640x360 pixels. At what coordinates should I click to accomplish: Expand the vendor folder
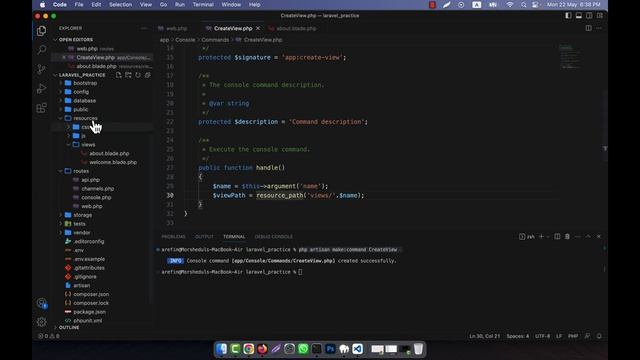(82, 233)
